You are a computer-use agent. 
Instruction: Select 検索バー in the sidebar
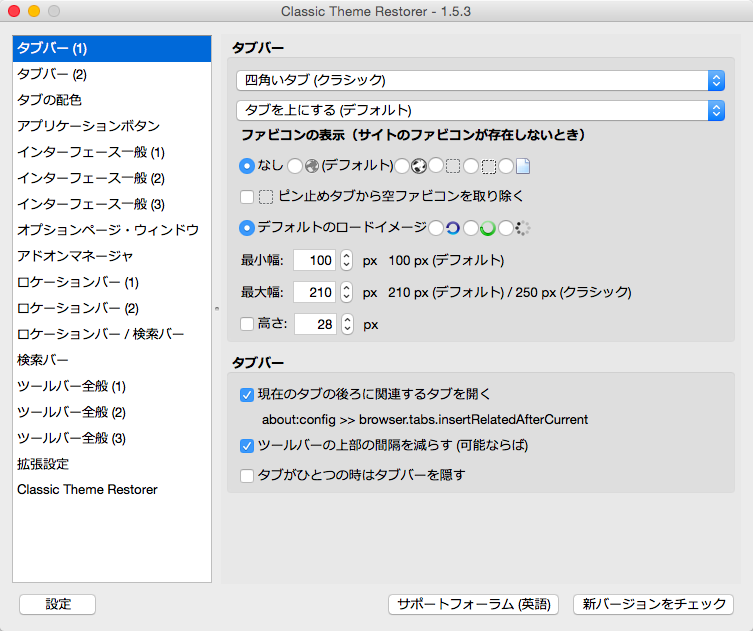112,360
